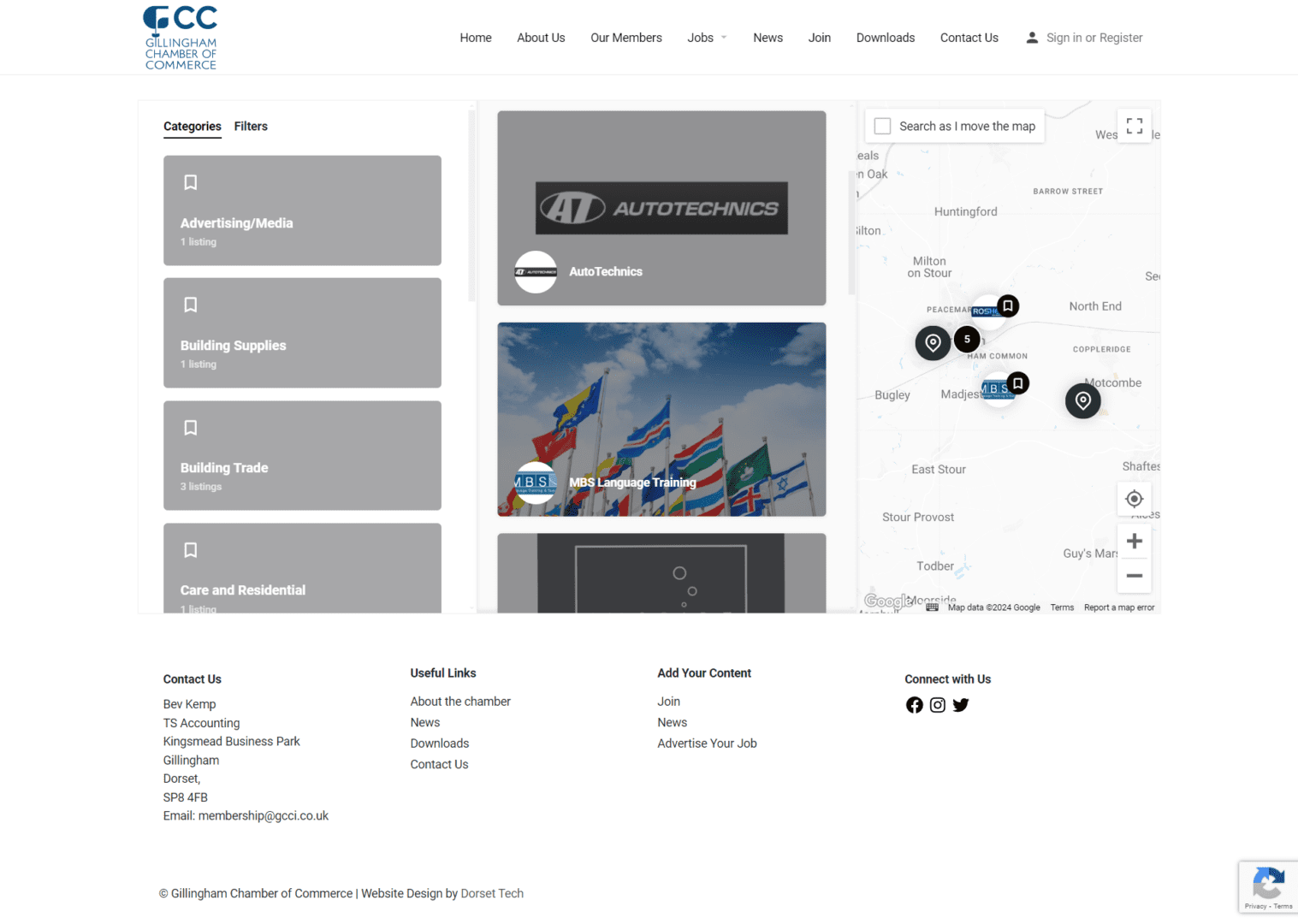1298x924 pixels.
Task: Open Contact Us under Useful Links
Action: pos(440,765)
